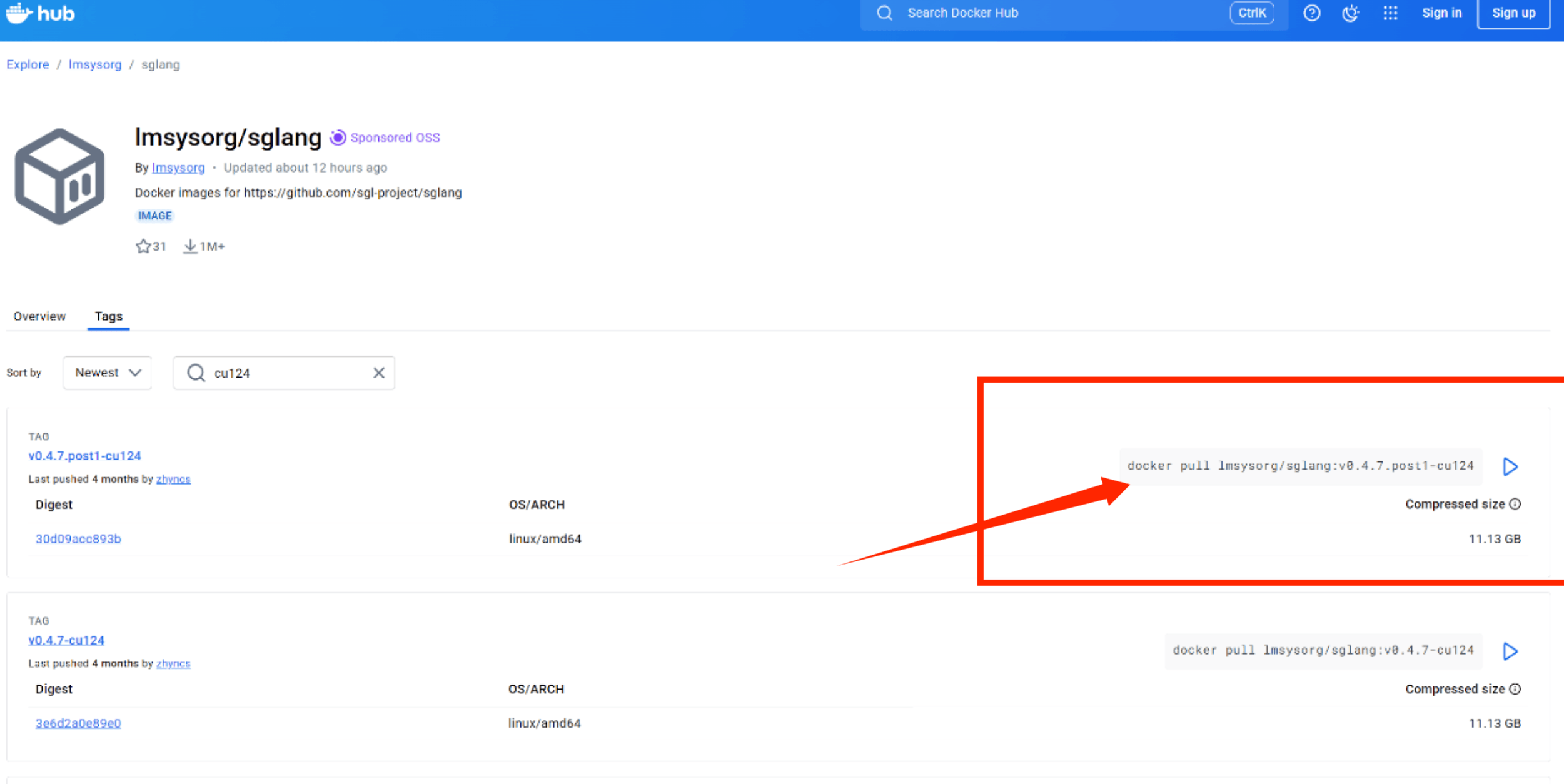
Task: Click the run arrow for v0.4.7.post1-cu124
Action: coord(1510,466)
